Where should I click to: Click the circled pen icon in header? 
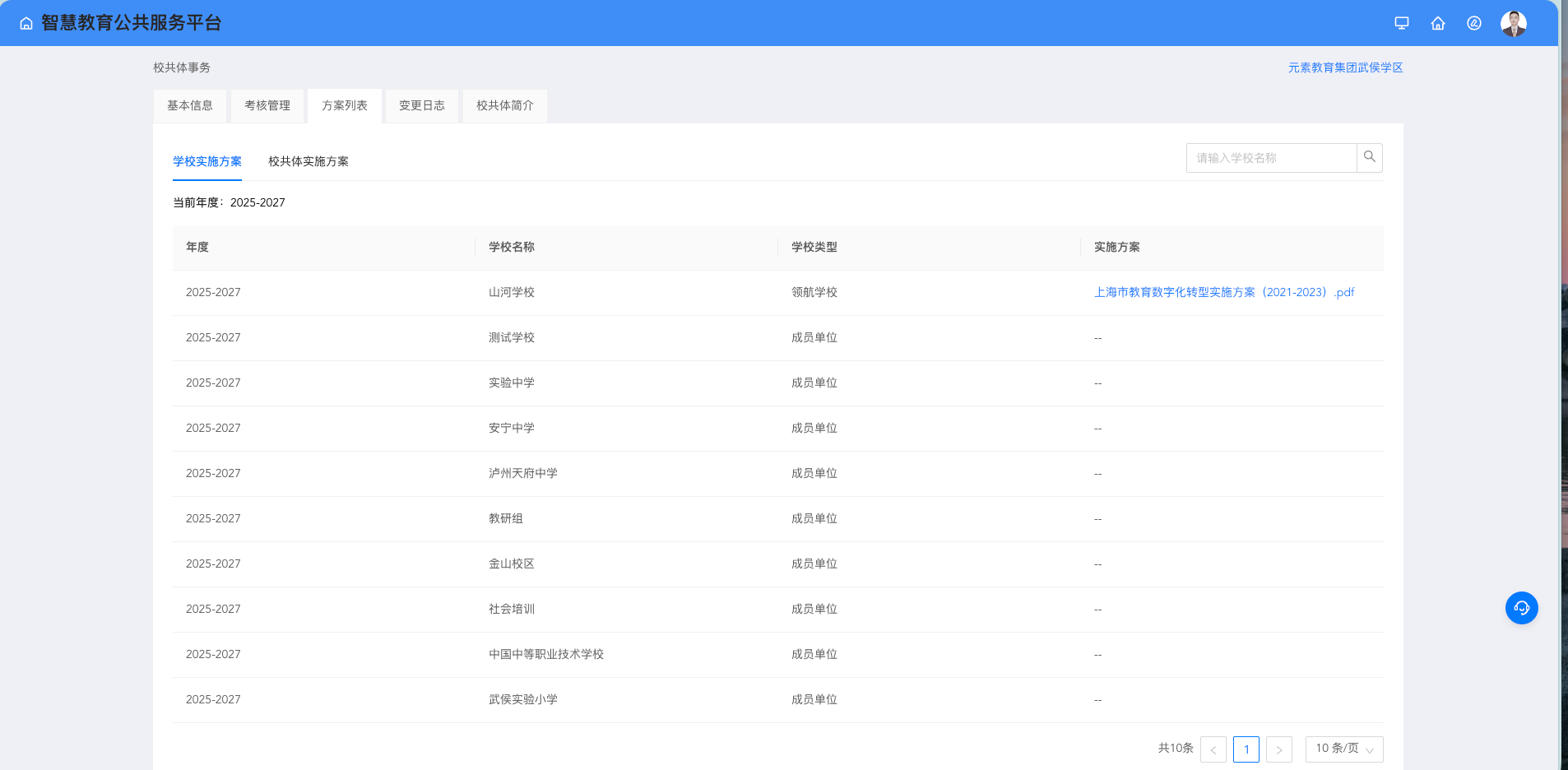pyautogui.click(x=1474, y=23)
